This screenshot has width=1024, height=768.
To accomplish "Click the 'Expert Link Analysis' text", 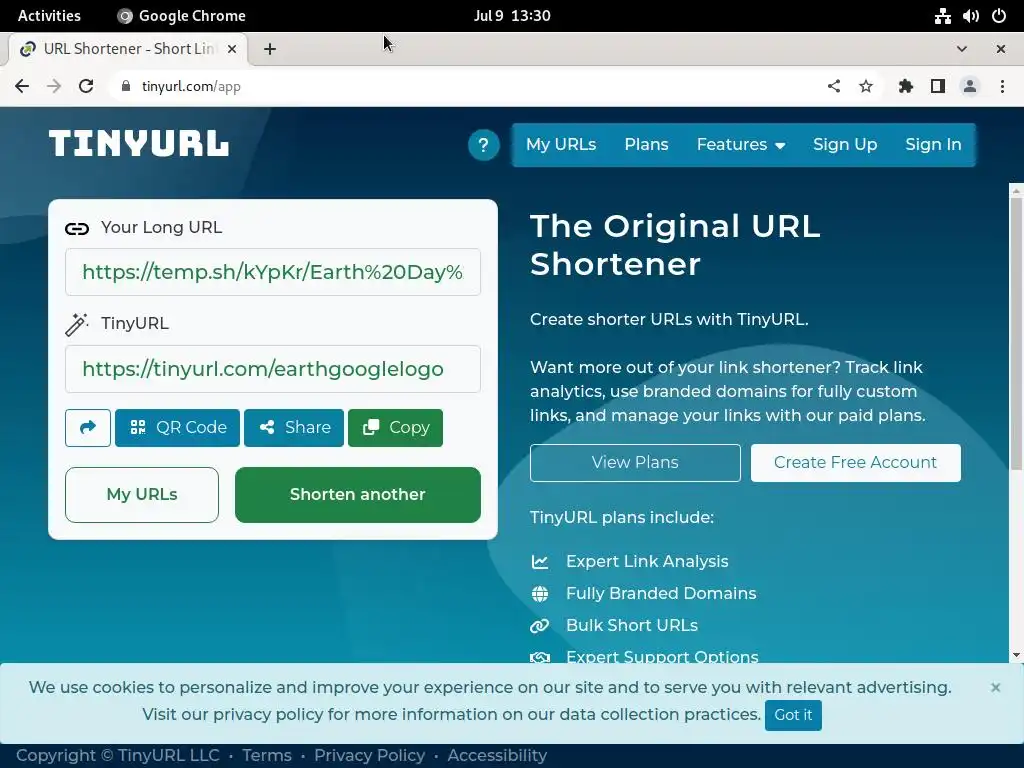I will pos(647,561).
